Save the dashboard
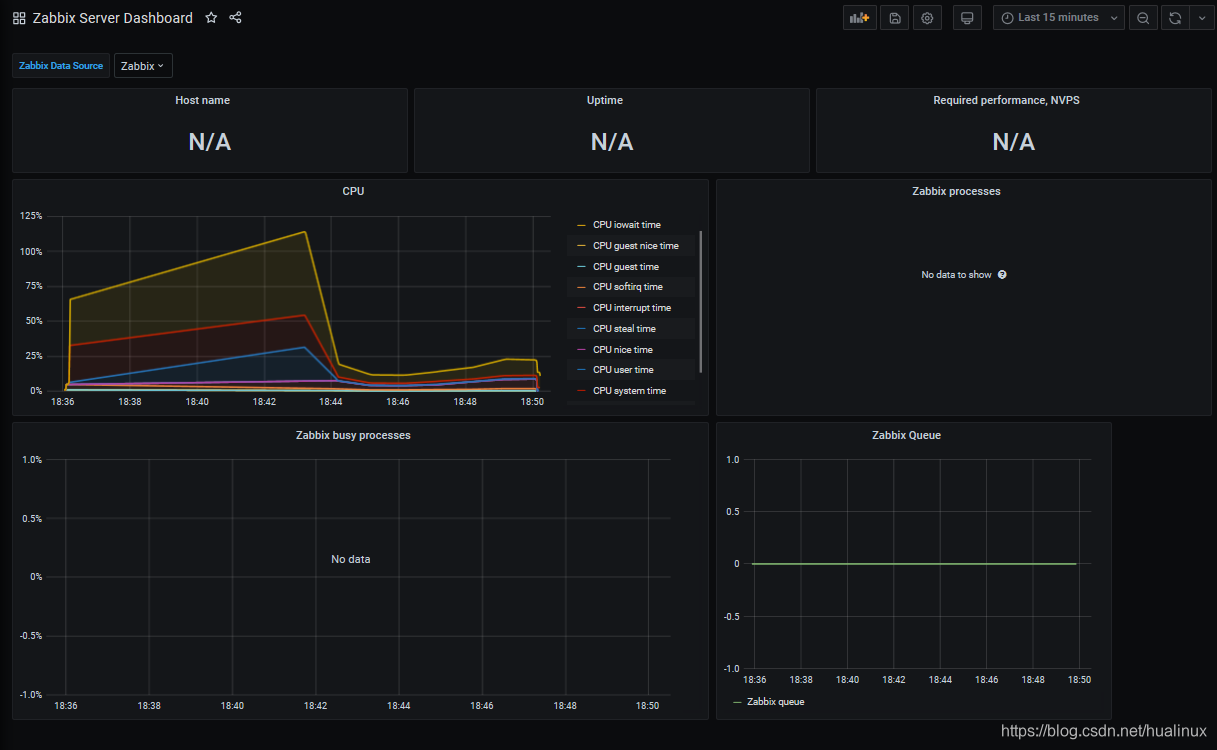The height and width of the screenshot is (750, 1217). pos(895,18)
